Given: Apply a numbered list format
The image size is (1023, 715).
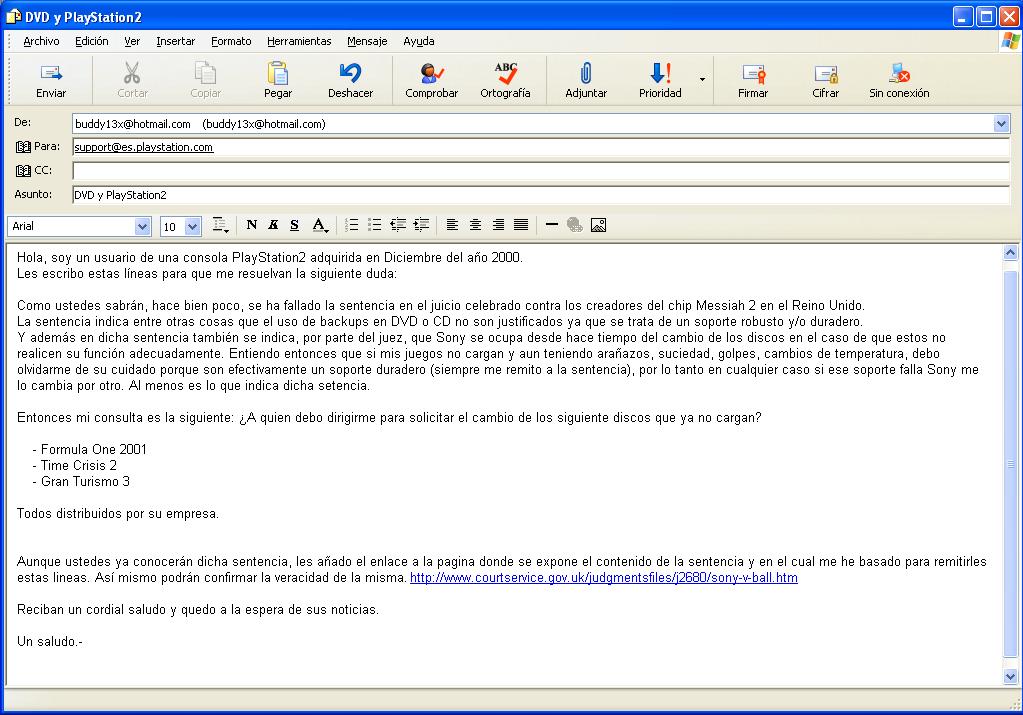Looking at the screenshot, I should [x=352, y=225].
